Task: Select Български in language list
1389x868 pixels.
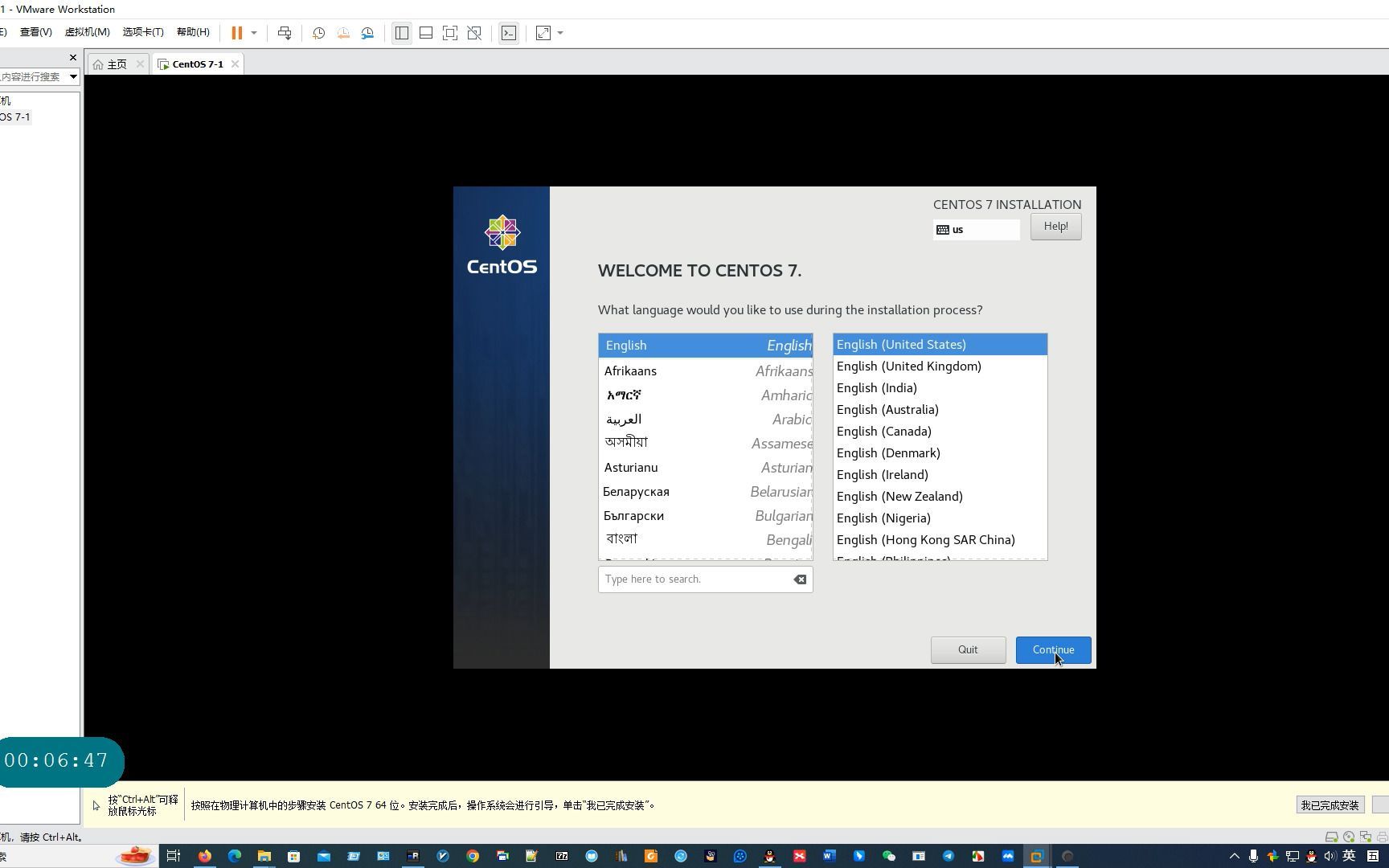Action: (x=706, y=515)
